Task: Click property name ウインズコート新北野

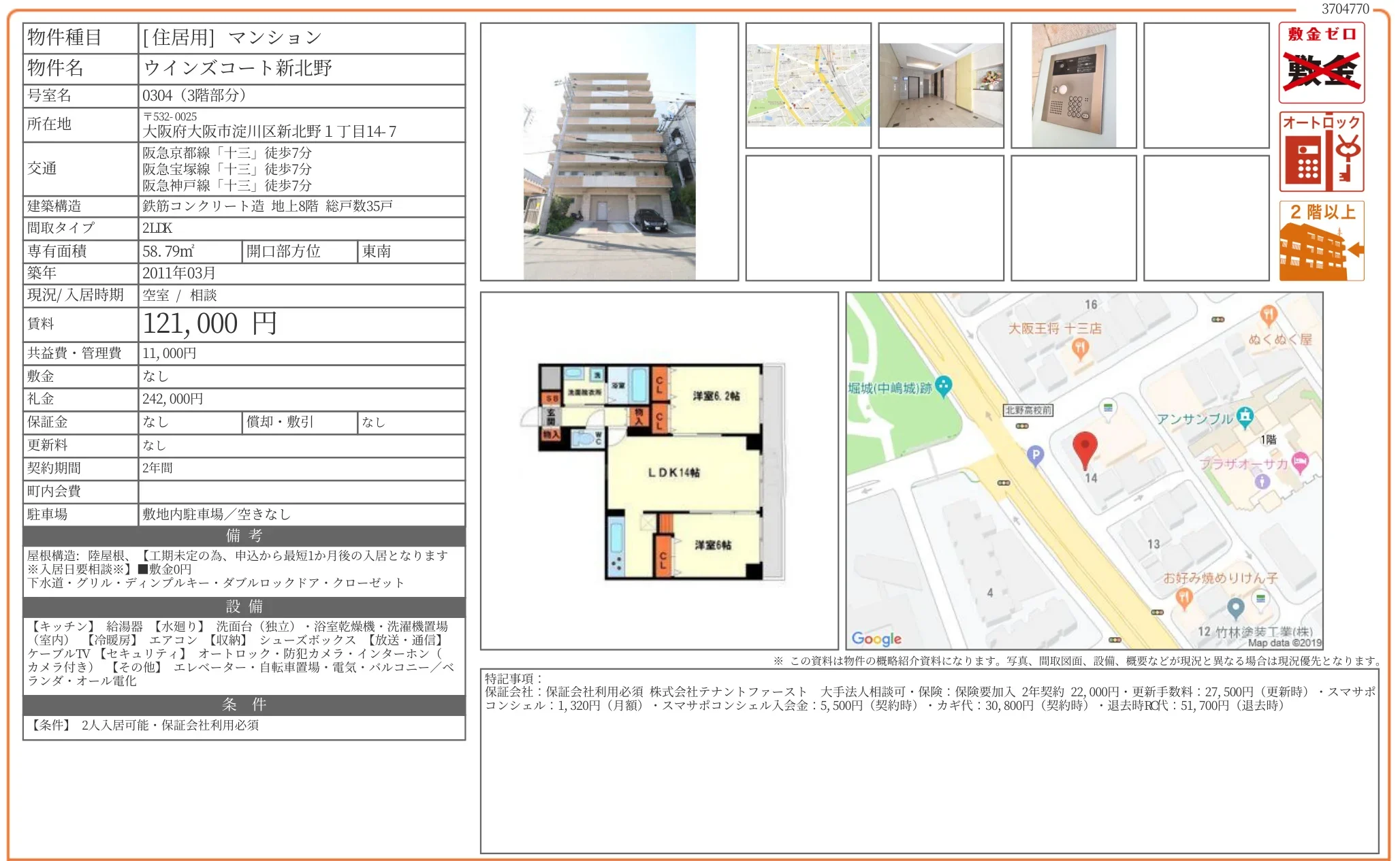Action: pyautogui.click(x=238, y=68)
